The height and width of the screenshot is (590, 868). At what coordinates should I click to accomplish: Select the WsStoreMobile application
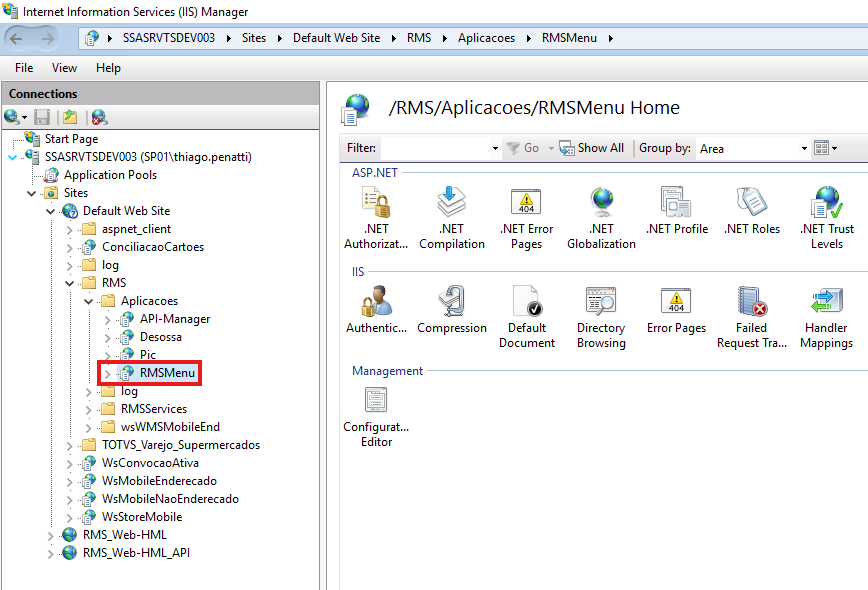point(142,517)
